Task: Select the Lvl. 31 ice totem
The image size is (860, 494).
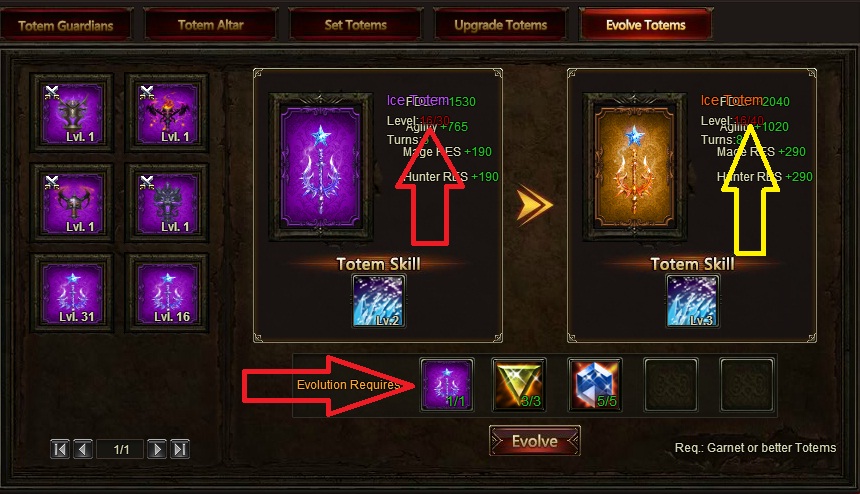Action: [72, 293]
